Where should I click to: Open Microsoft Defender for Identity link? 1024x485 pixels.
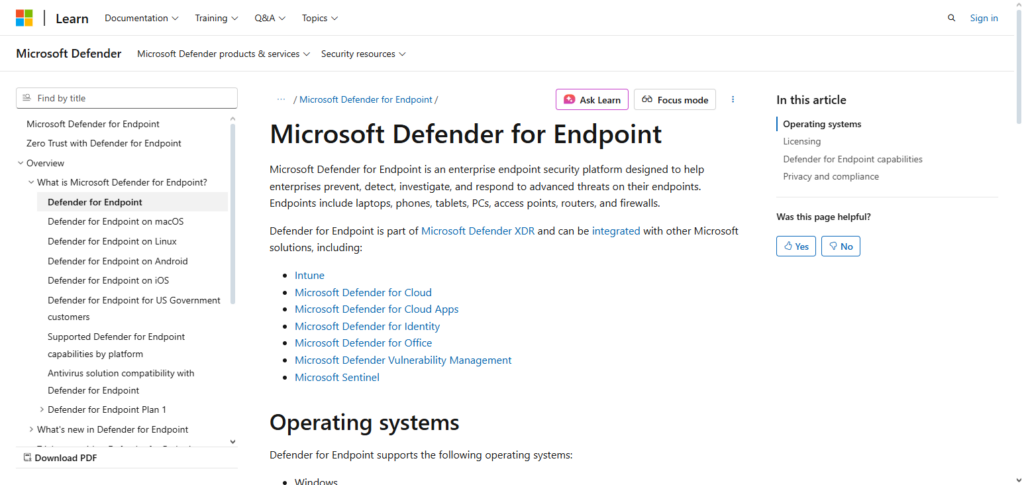(x=367, y=326)
